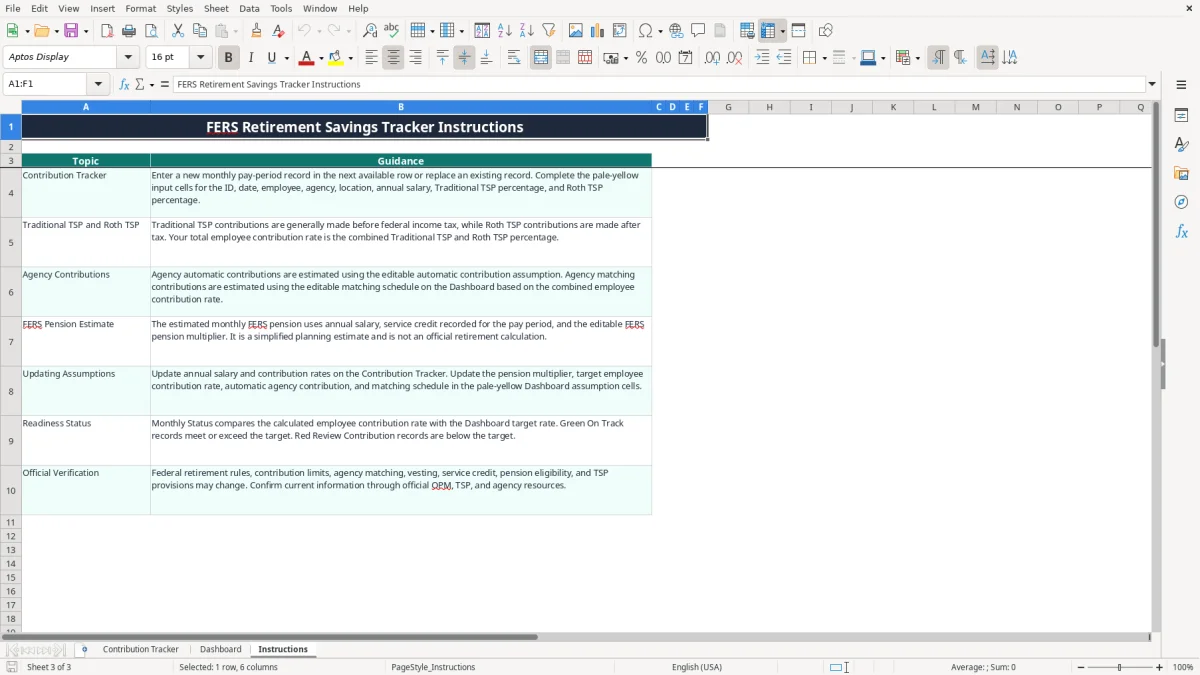Insert an image

(576, 31)
